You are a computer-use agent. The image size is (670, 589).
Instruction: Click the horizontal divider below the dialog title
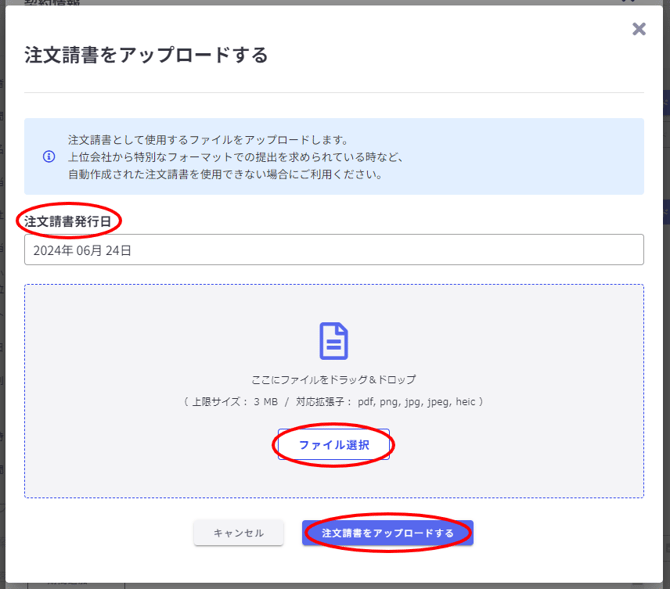[x=333, y=93]
